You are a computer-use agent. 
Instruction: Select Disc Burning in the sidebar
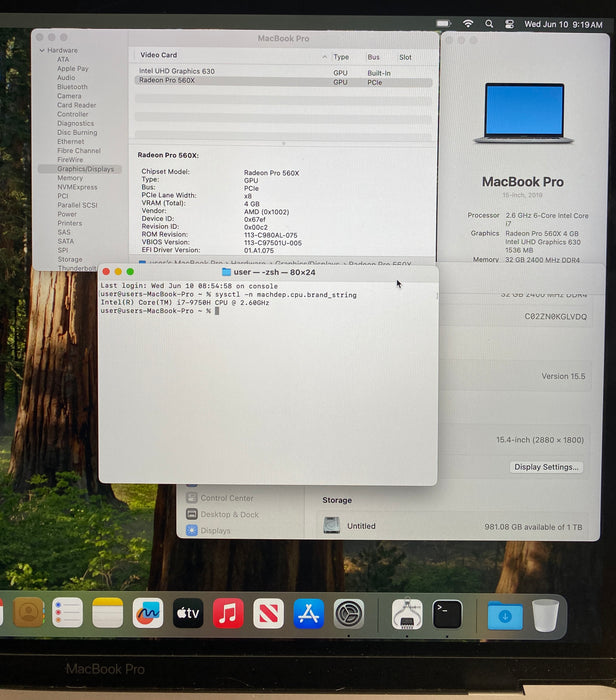pyautogui.click(x=77, y=133)
